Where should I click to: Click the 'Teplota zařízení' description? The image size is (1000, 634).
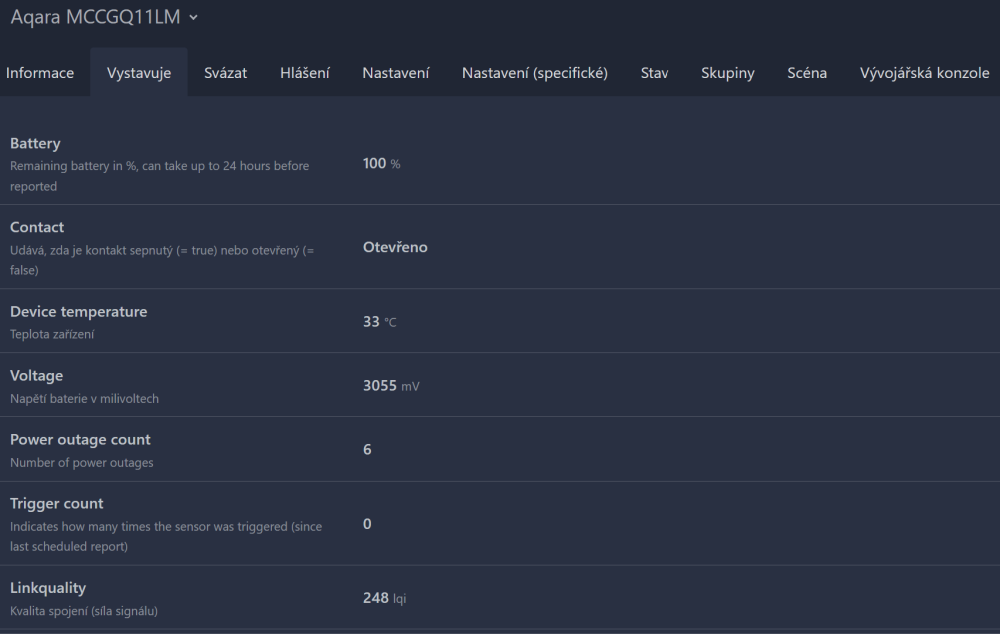point(52,334)
